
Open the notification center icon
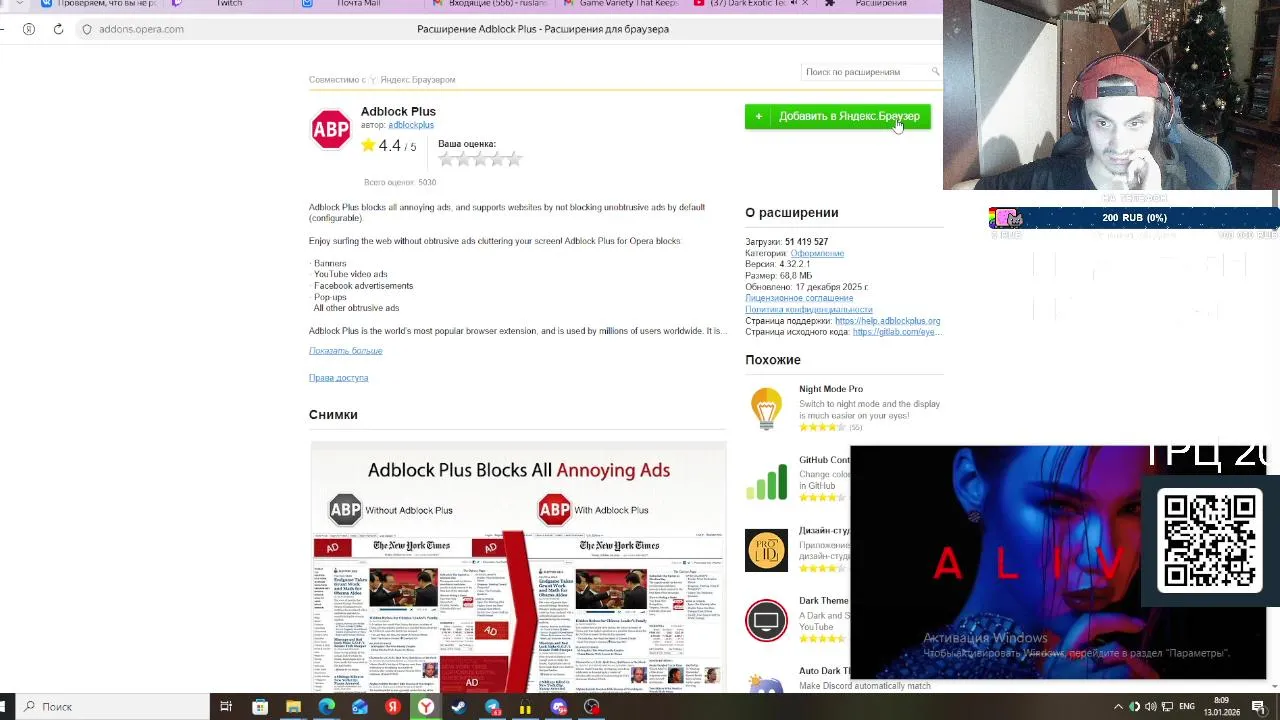1259,707
